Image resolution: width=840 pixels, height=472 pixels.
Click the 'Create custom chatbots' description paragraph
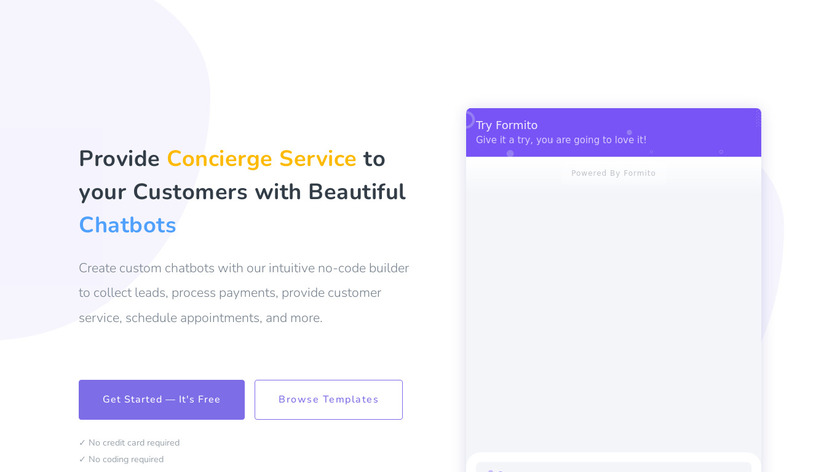point(244,268)
